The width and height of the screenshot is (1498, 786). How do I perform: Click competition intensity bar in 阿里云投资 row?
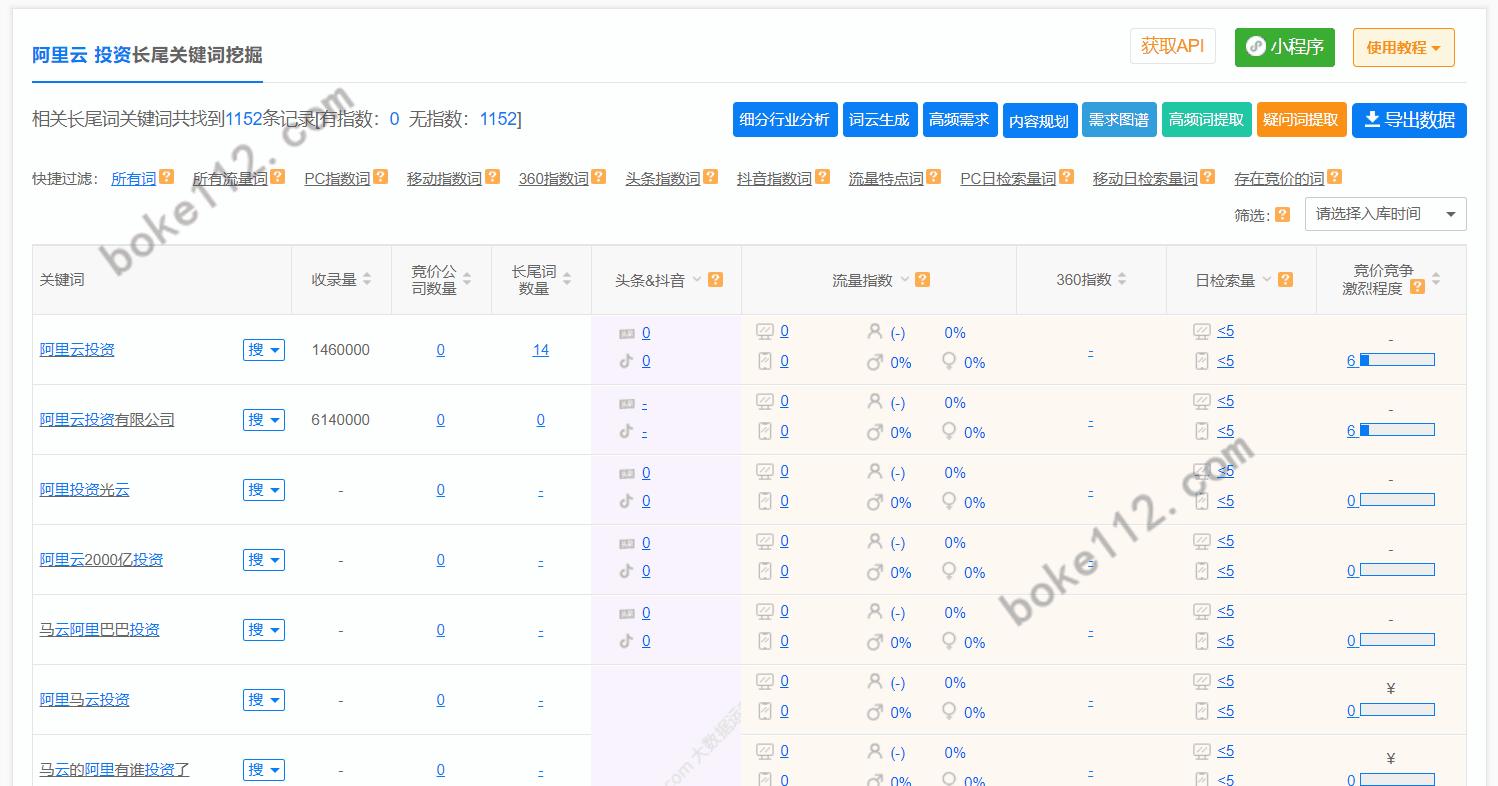click(1398, 359)
